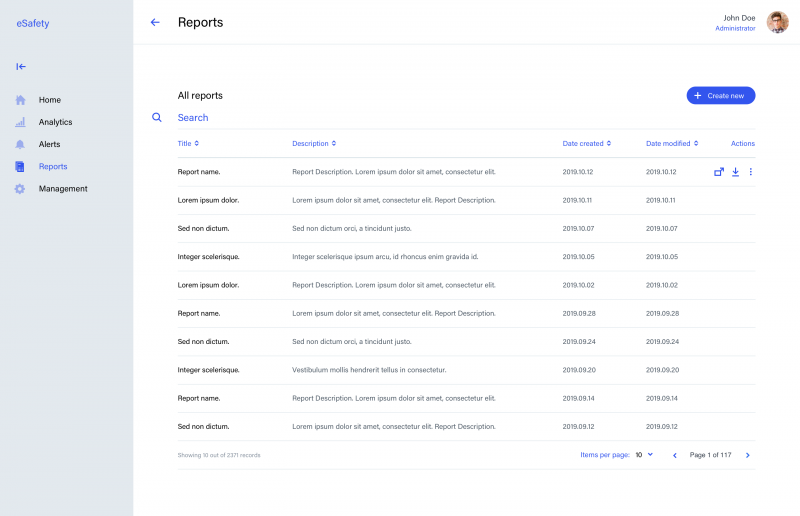The height and width of the screenshot is (516, 800).
Task: Open Analytics in the sidebar
Action: (55, 122)
